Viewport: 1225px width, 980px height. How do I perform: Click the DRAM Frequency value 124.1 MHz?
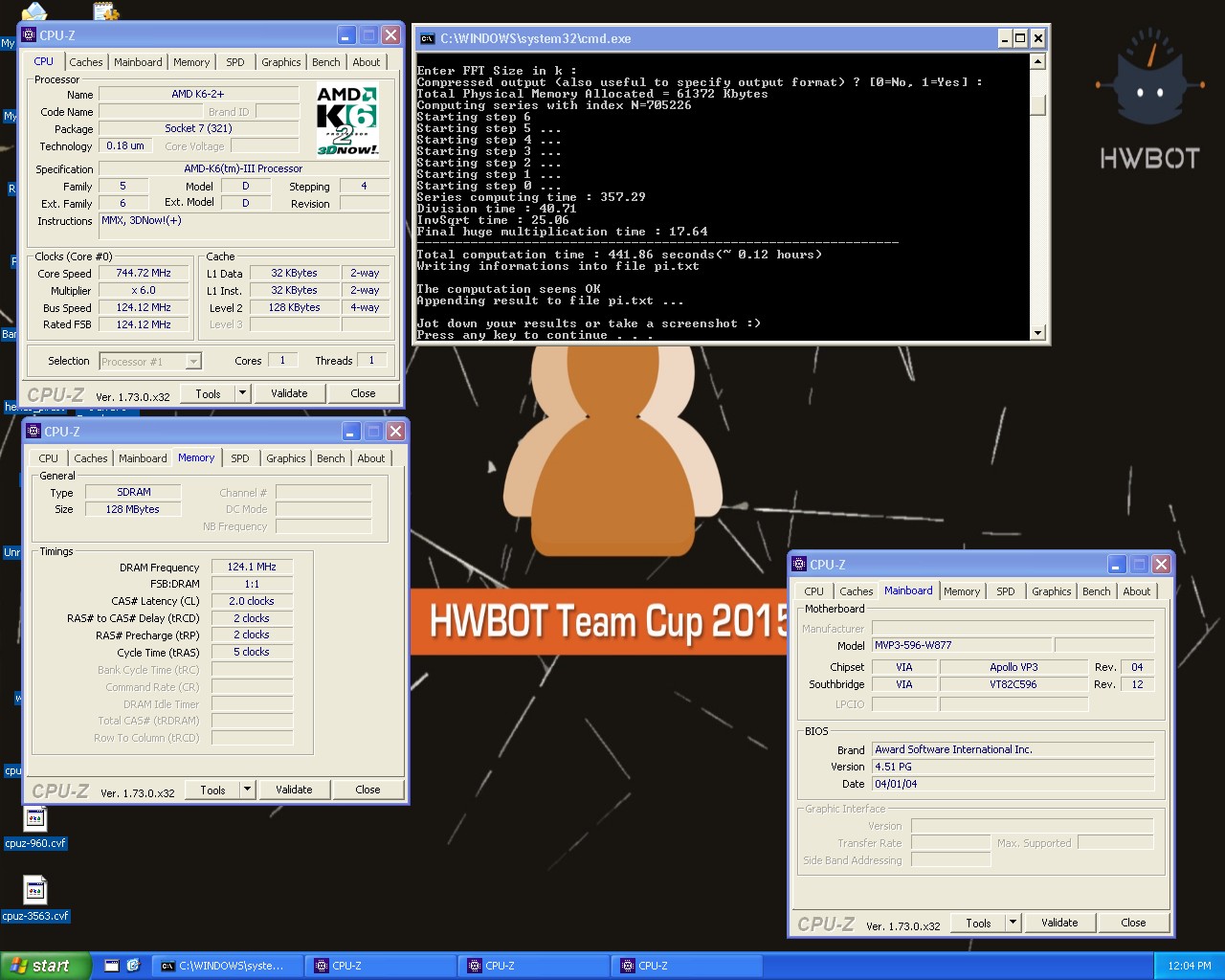(252, 567)
